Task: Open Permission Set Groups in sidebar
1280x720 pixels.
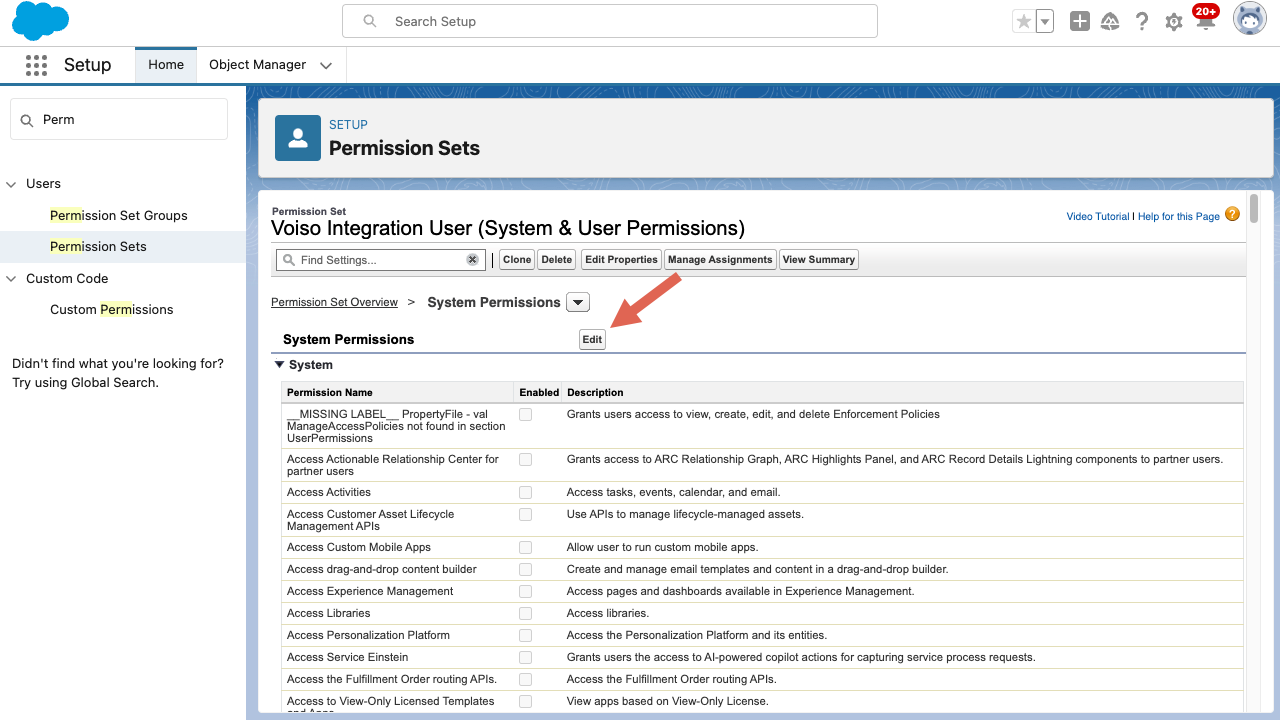Action: 119,216
